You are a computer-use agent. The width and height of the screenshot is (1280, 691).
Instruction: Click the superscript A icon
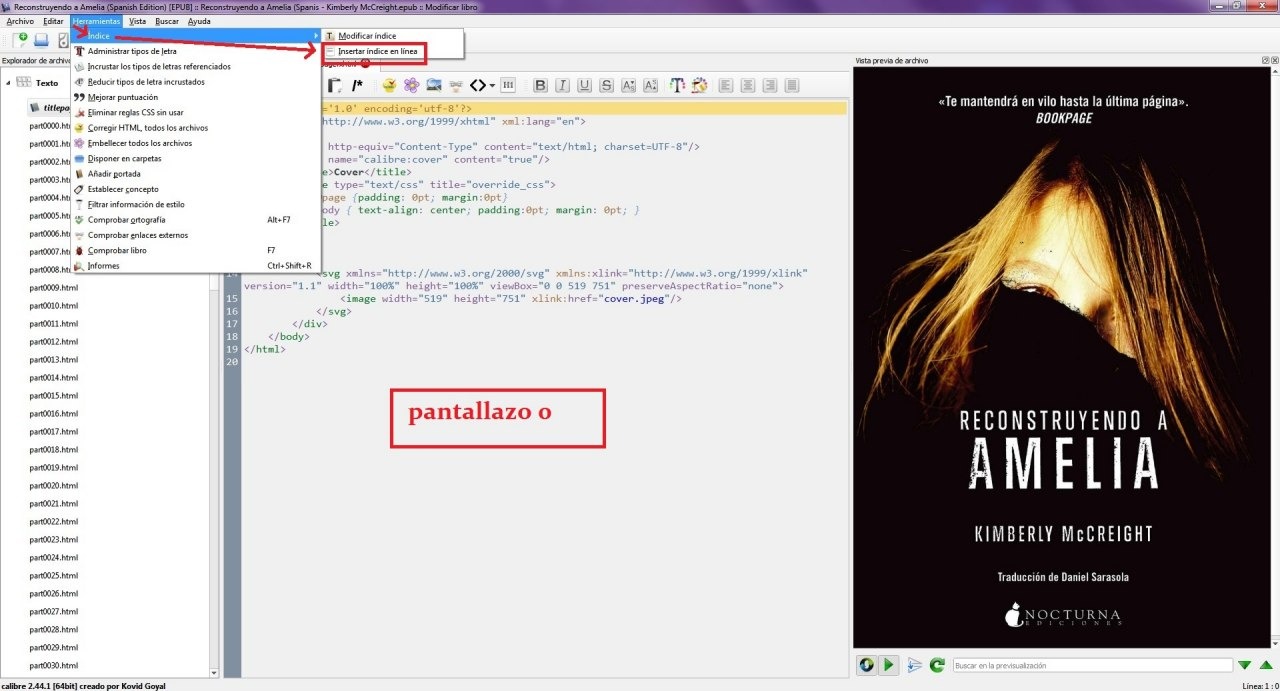click(650, 85)
